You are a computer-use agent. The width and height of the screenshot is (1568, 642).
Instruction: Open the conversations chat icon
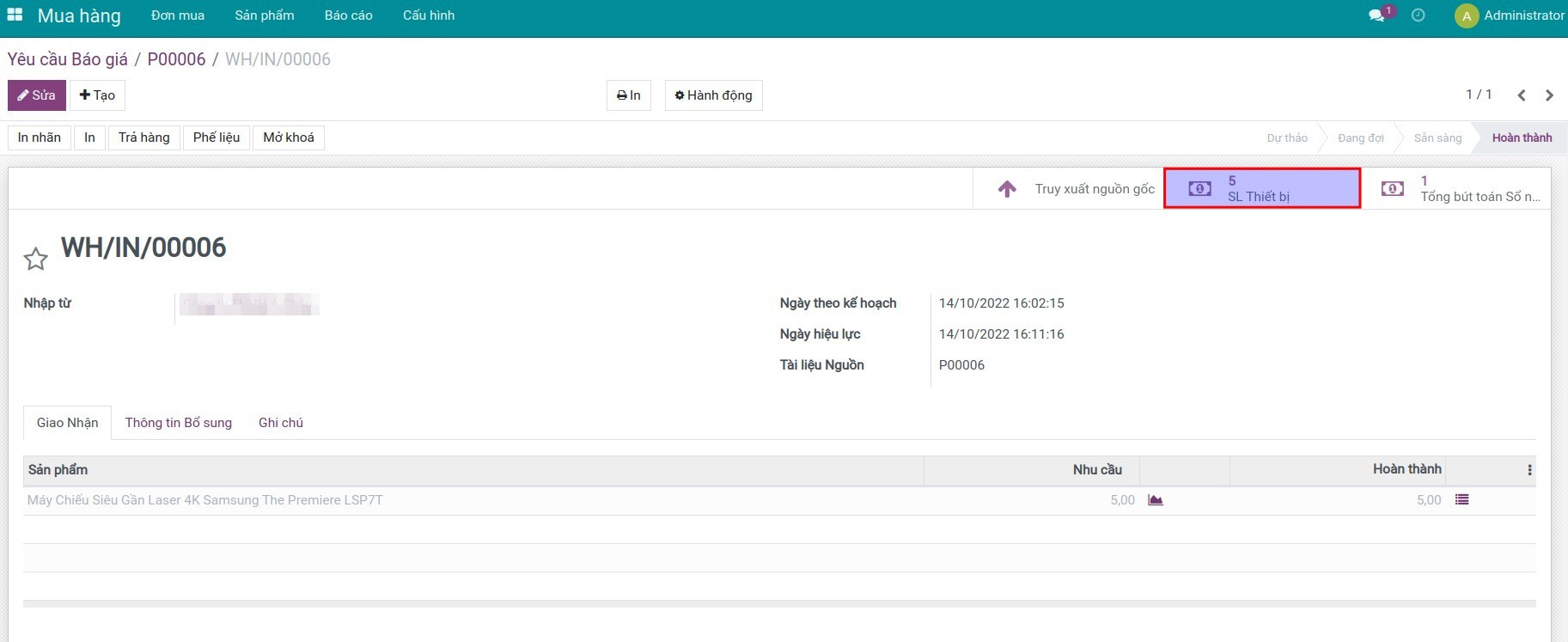coord(1376,15)
